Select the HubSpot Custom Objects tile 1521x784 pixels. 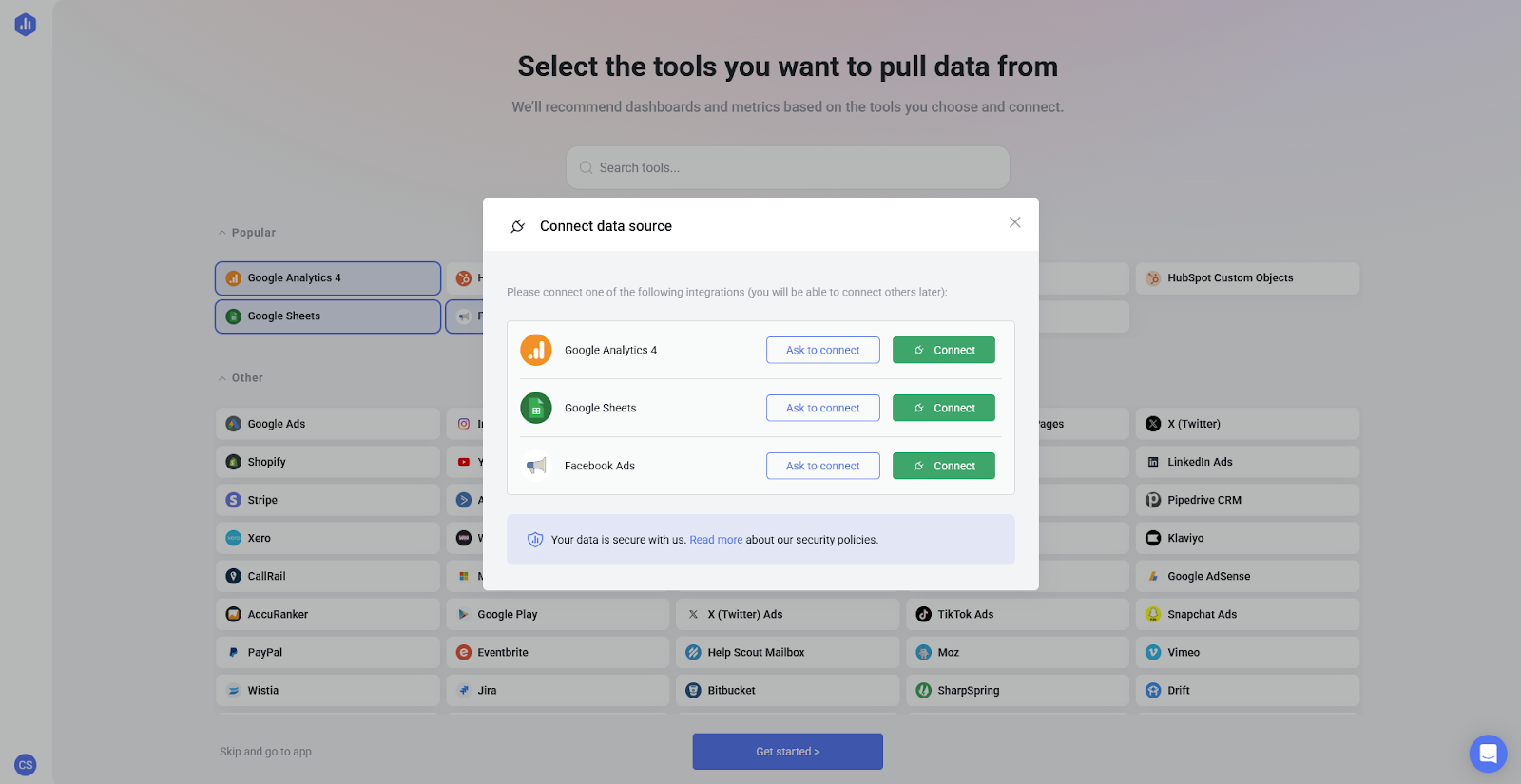[x=1247, y=278]
